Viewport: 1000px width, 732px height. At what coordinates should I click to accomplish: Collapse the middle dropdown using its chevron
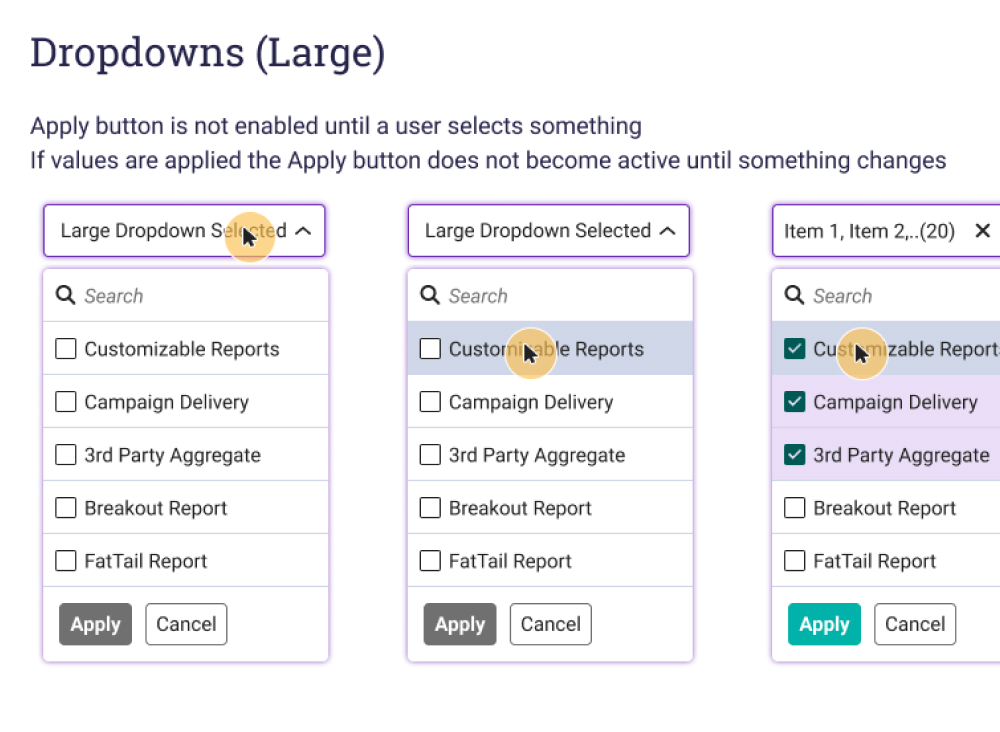pos(668,231)
